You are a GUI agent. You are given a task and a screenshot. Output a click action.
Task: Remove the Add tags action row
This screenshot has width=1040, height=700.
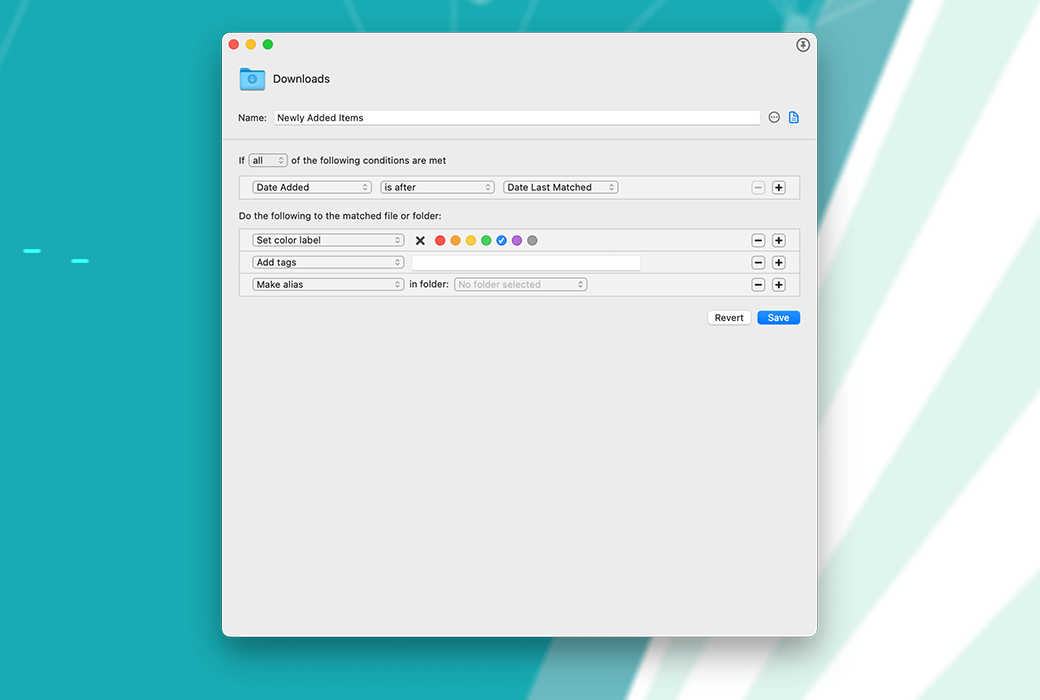758,263
